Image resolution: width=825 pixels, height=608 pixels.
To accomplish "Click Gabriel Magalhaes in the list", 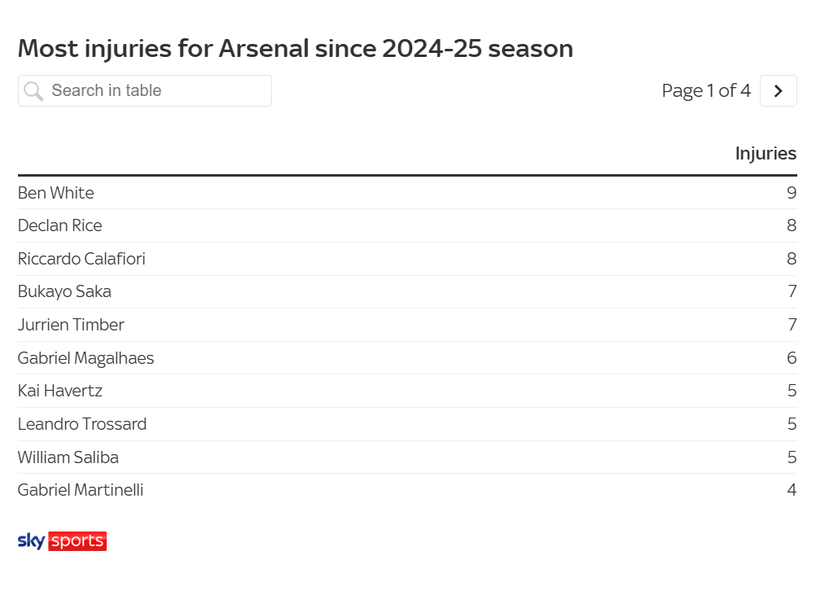I will pos(86,358).
